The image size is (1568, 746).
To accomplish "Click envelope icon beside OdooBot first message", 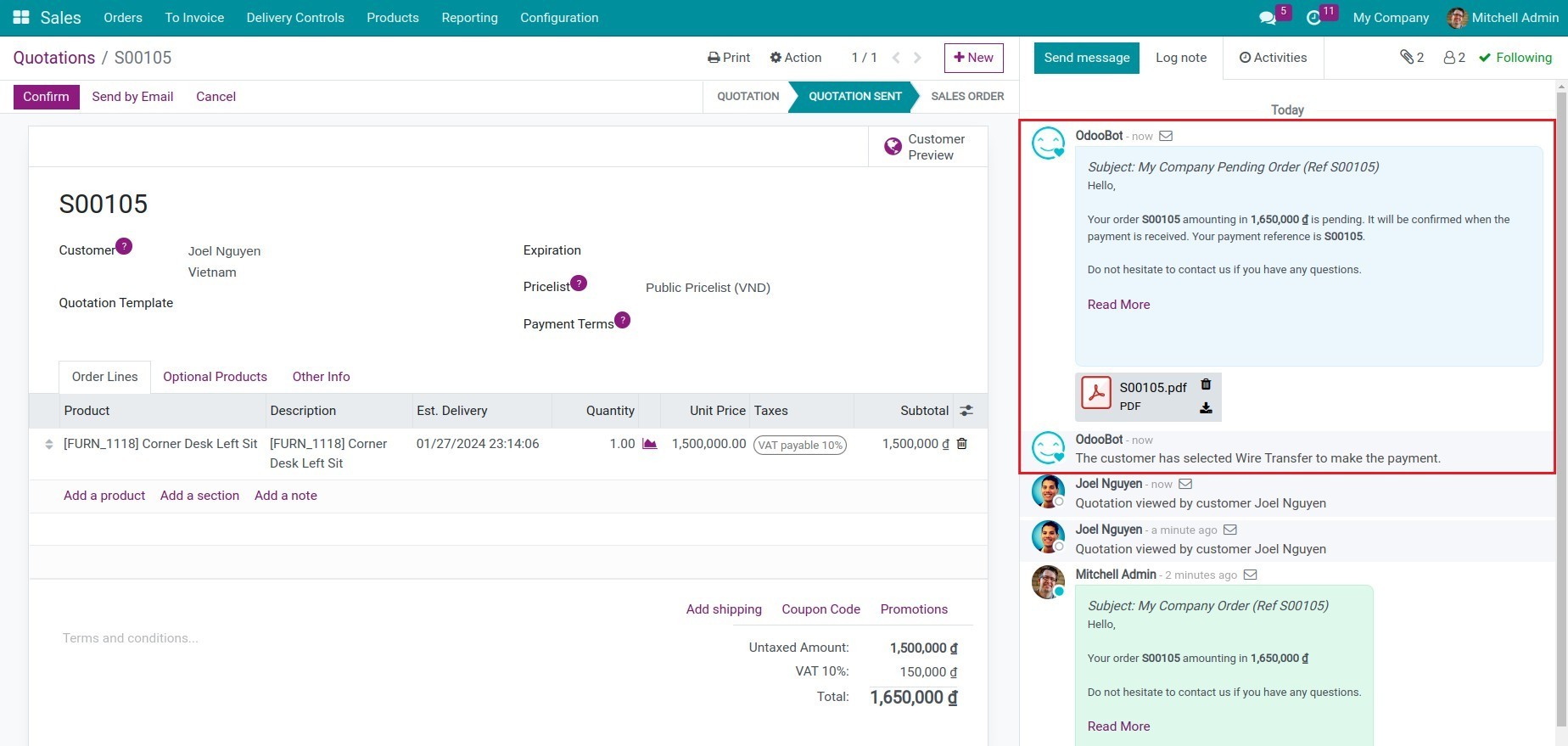I will [x=1166, y=136].
